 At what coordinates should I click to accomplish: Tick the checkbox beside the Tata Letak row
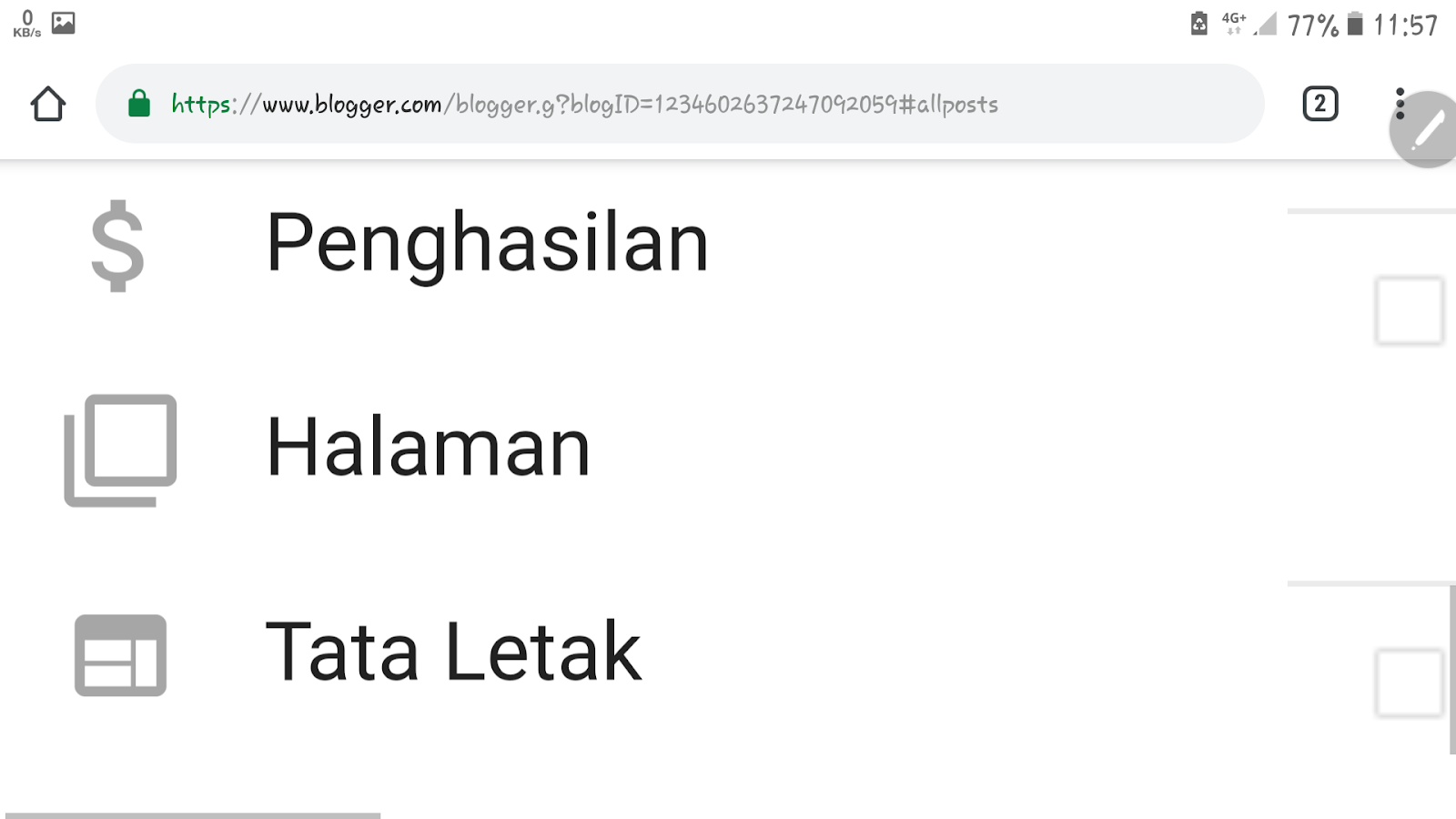coord(1409,682)
